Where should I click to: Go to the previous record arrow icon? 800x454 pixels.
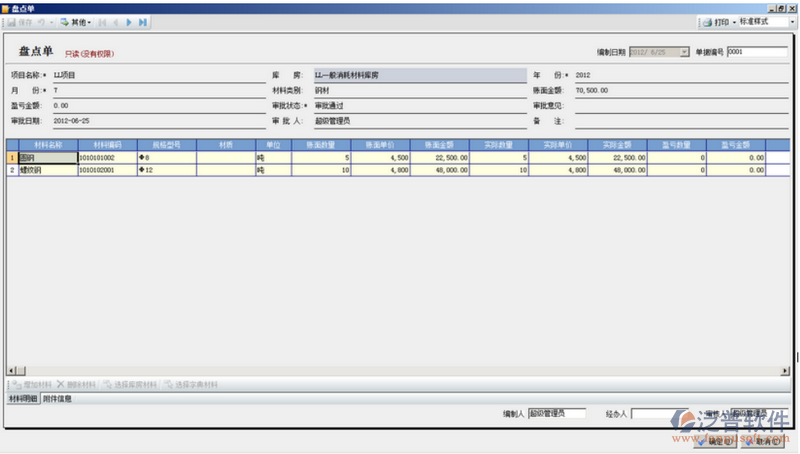point(116,21)
